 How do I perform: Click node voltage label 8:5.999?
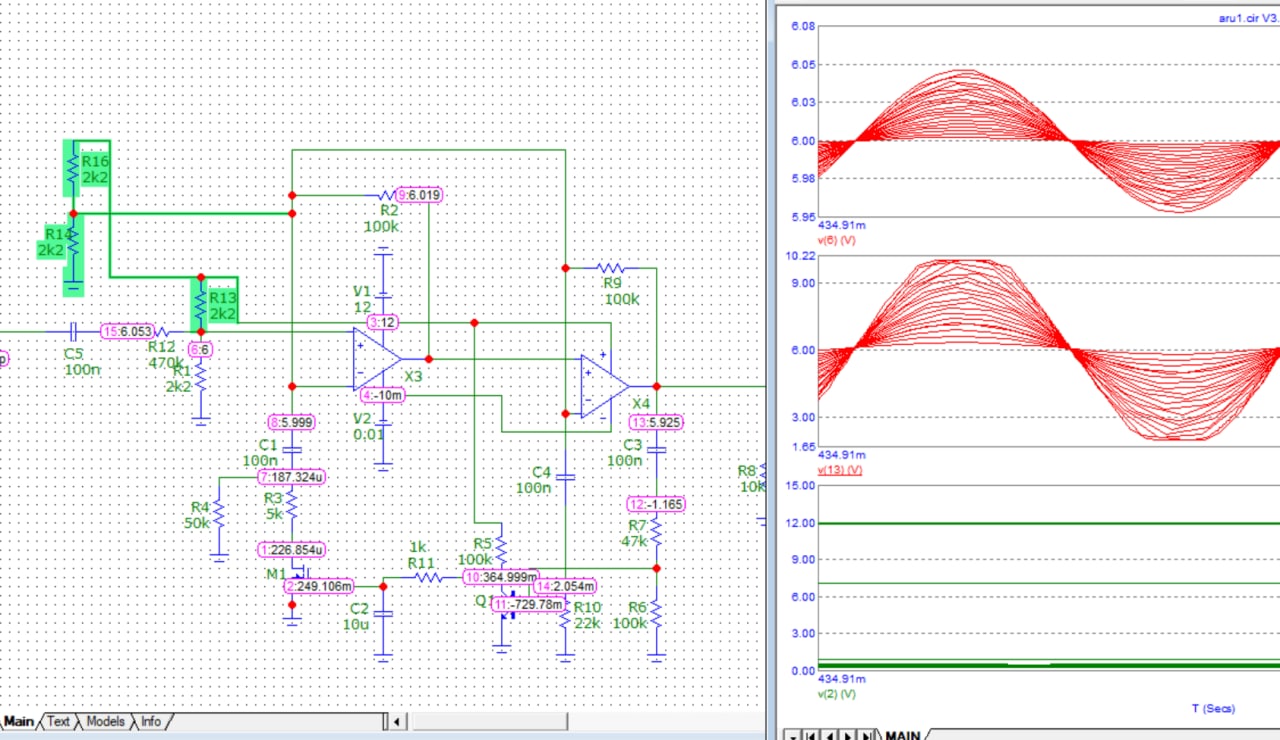(292, 422)
